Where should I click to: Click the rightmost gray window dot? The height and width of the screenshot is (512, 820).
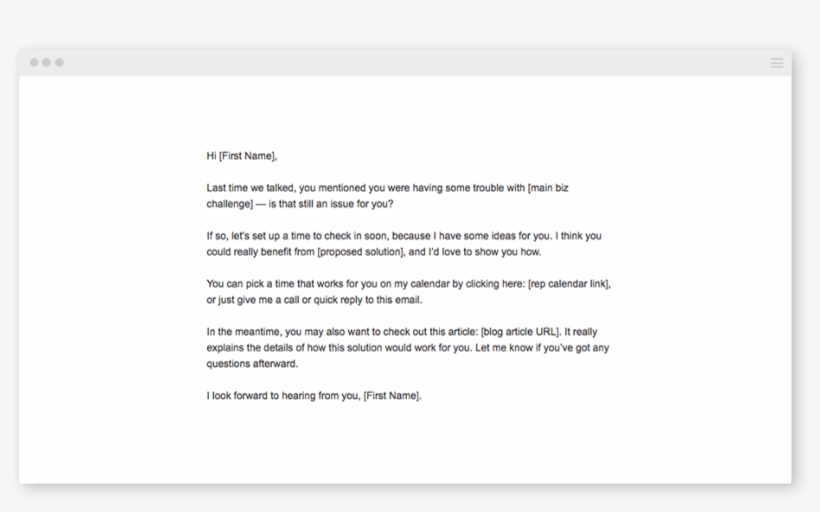59,63
